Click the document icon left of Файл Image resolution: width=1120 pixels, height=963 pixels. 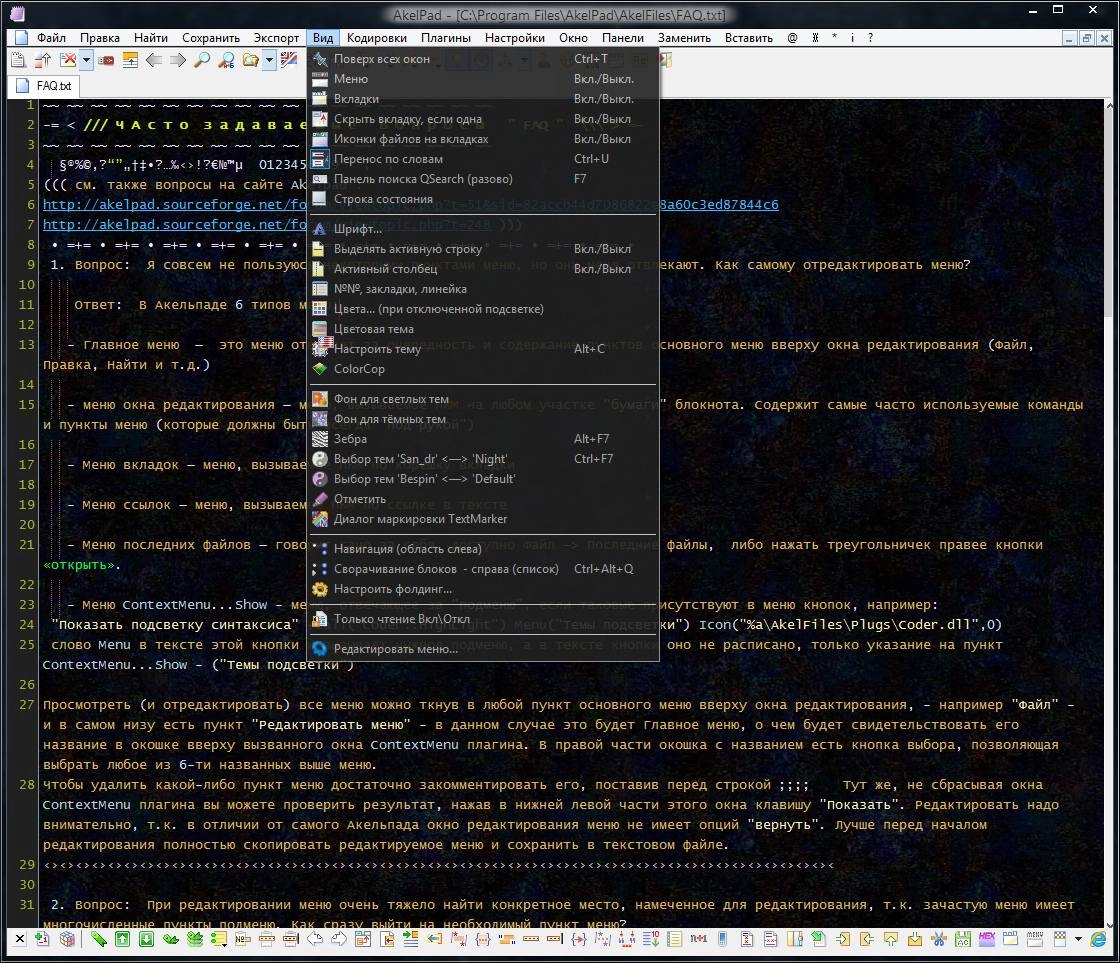(21, 38)
